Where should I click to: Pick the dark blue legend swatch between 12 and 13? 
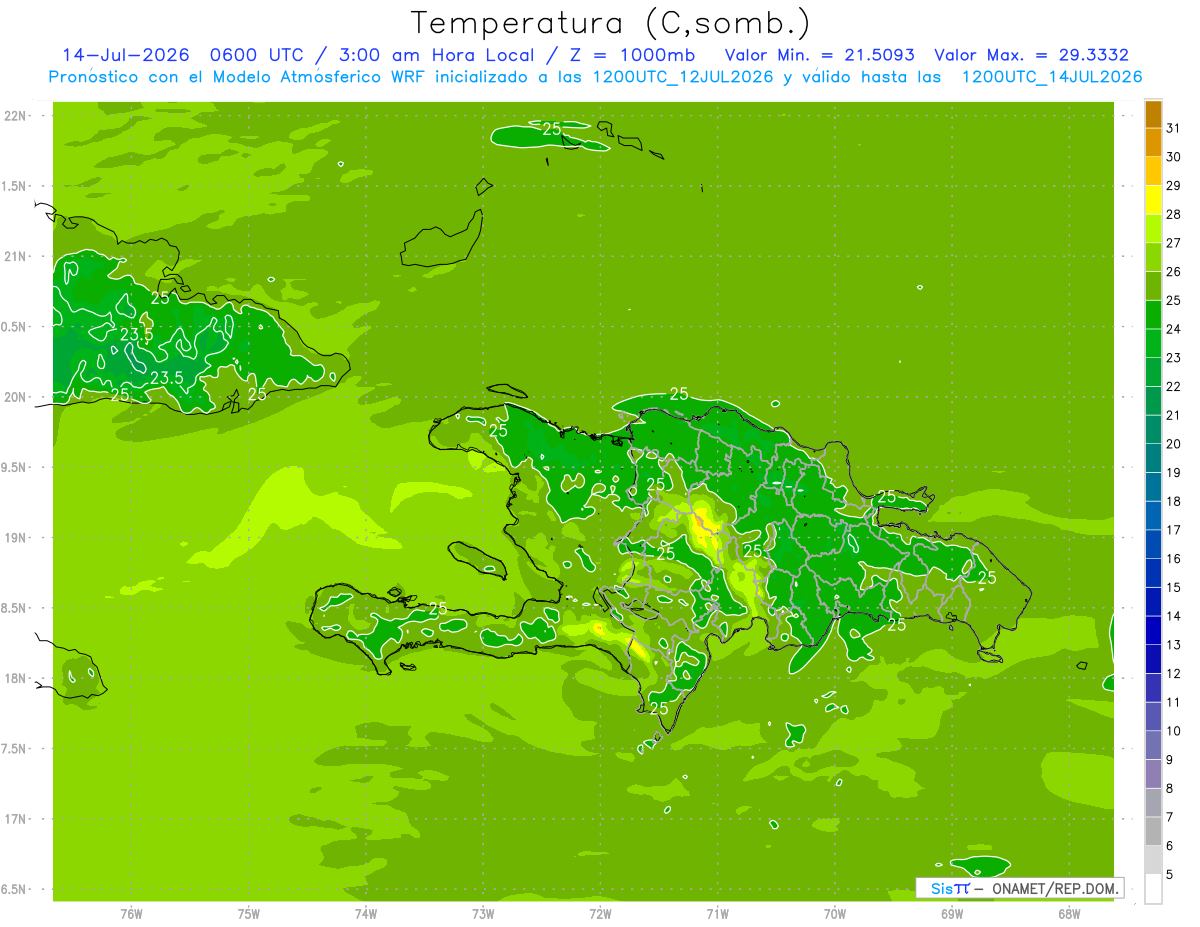click(x=1153, y=660)
